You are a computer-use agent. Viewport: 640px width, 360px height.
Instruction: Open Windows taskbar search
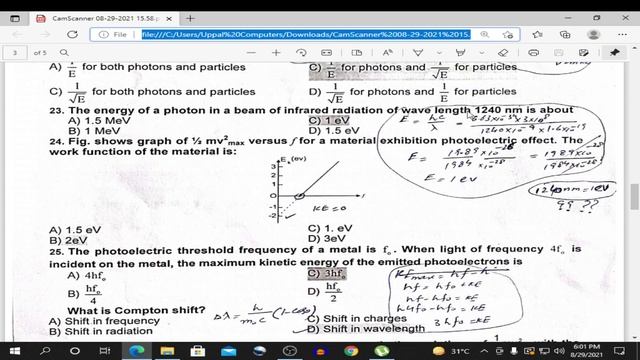click(x=45, y=351)
